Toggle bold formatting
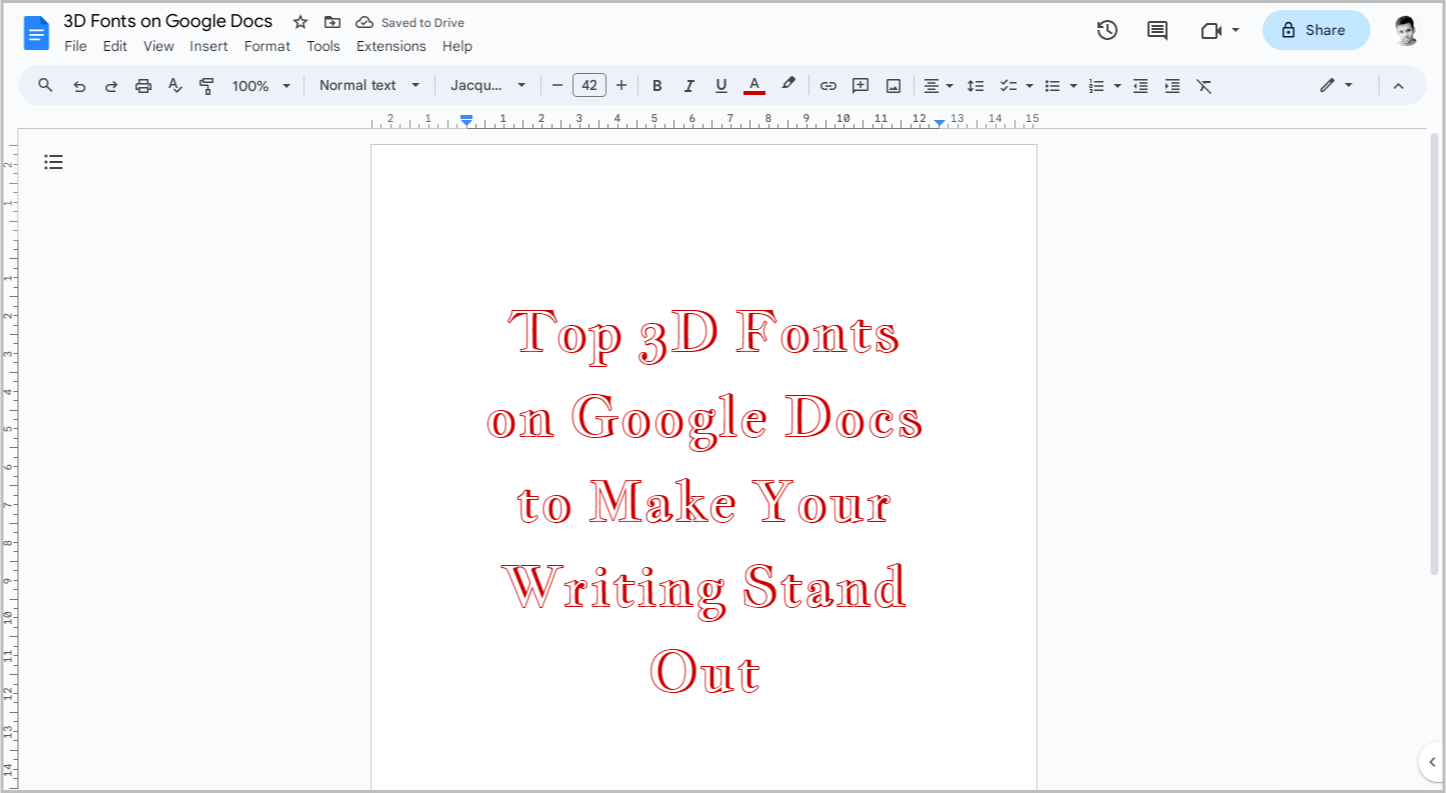 [657, 86]
